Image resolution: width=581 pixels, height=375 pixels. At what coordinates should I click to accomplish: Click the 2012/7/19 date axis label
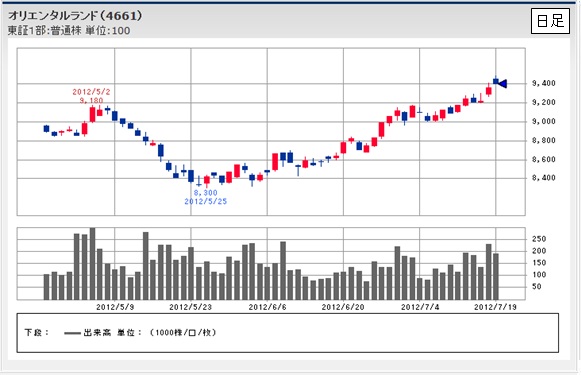click(x=495, y=307)
